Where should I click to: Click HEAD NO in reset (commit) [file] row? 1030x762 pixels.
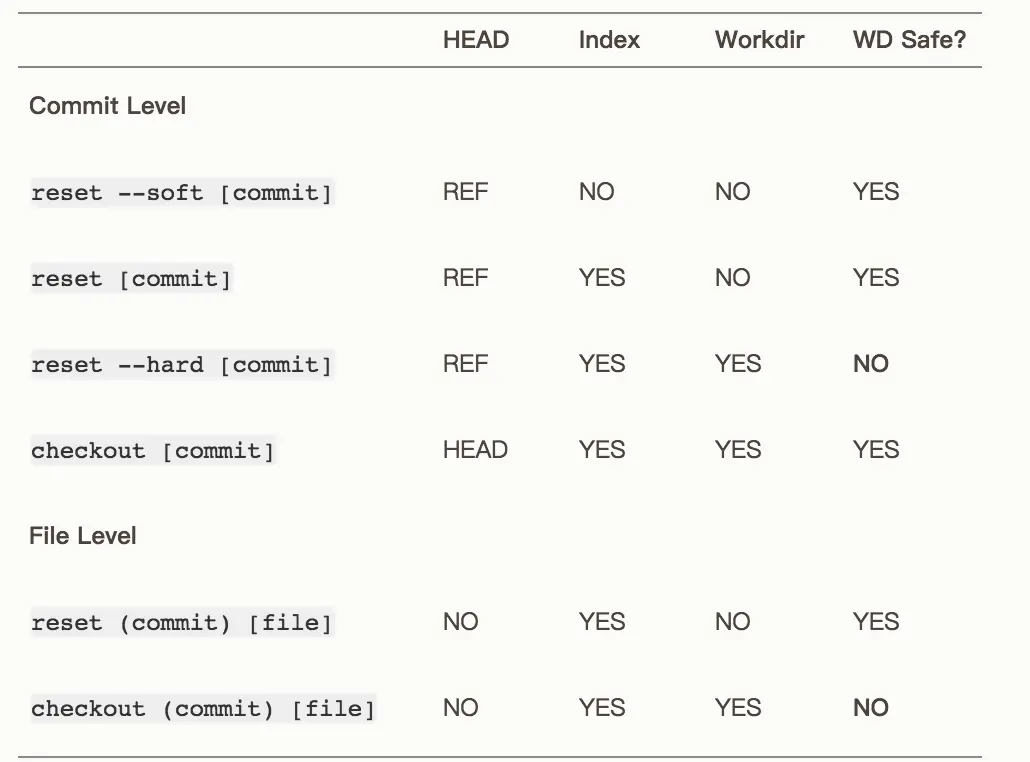click(460, 622)
